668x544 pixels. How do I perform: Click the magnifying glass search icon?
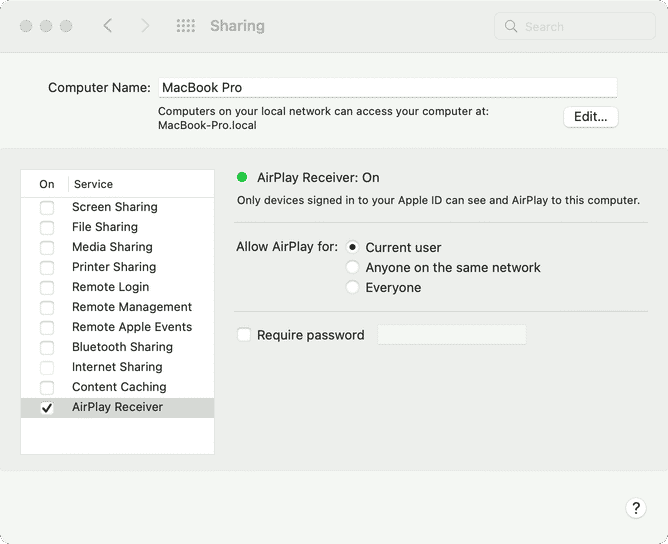[511, 26]
